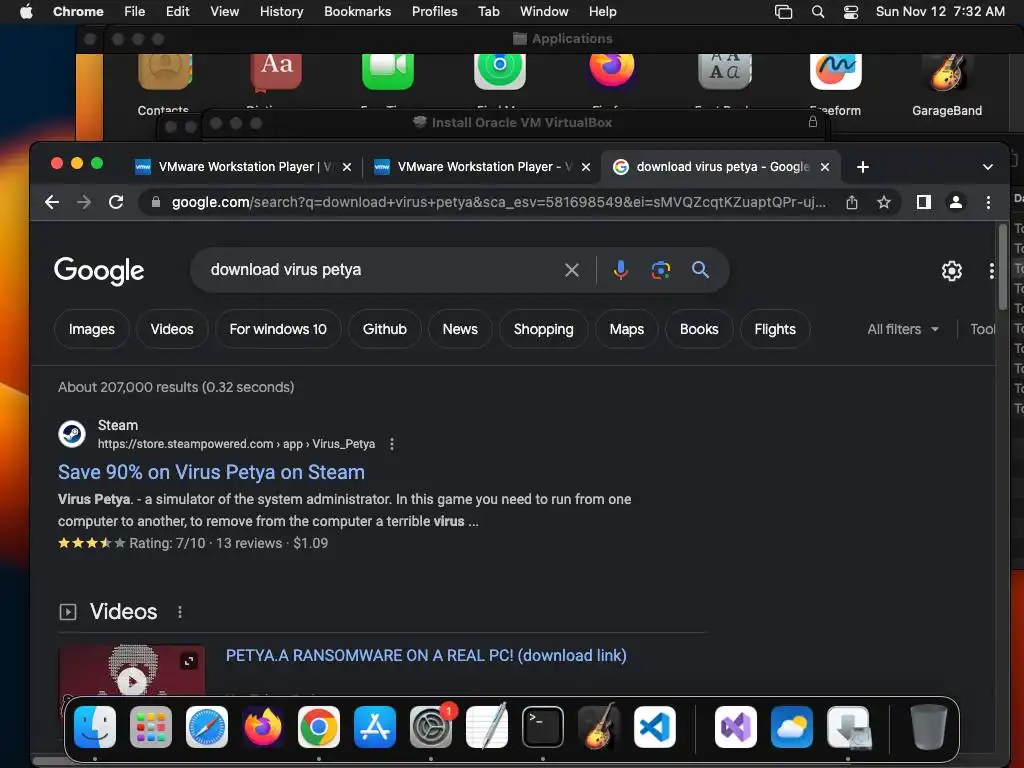Screen dimensions: 1024x768
Task: Toggle the Chrome side panel icon
Action: 923,202
